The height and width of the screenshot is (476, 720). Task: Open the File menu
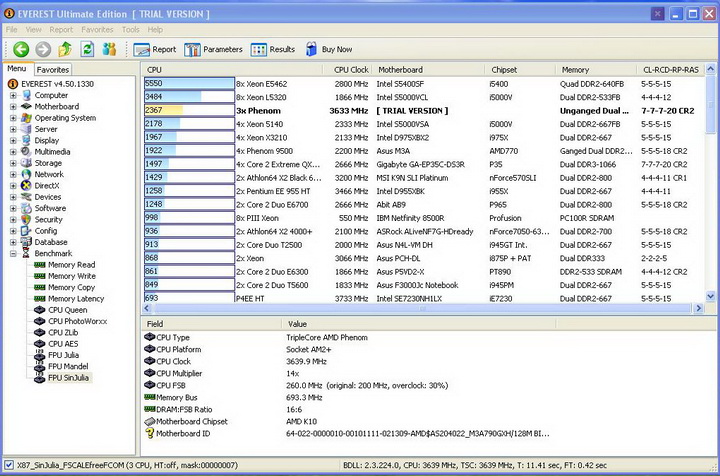point(11,29)
